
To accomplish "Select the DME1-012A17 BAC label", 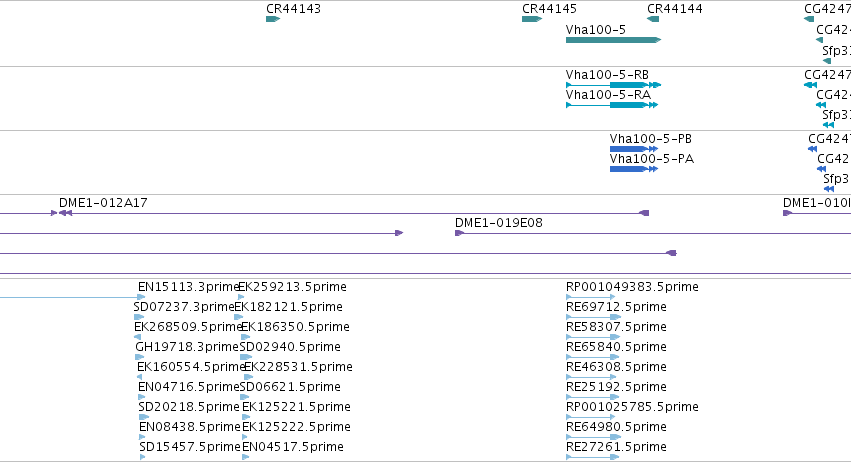I will [x=103, y=203].
